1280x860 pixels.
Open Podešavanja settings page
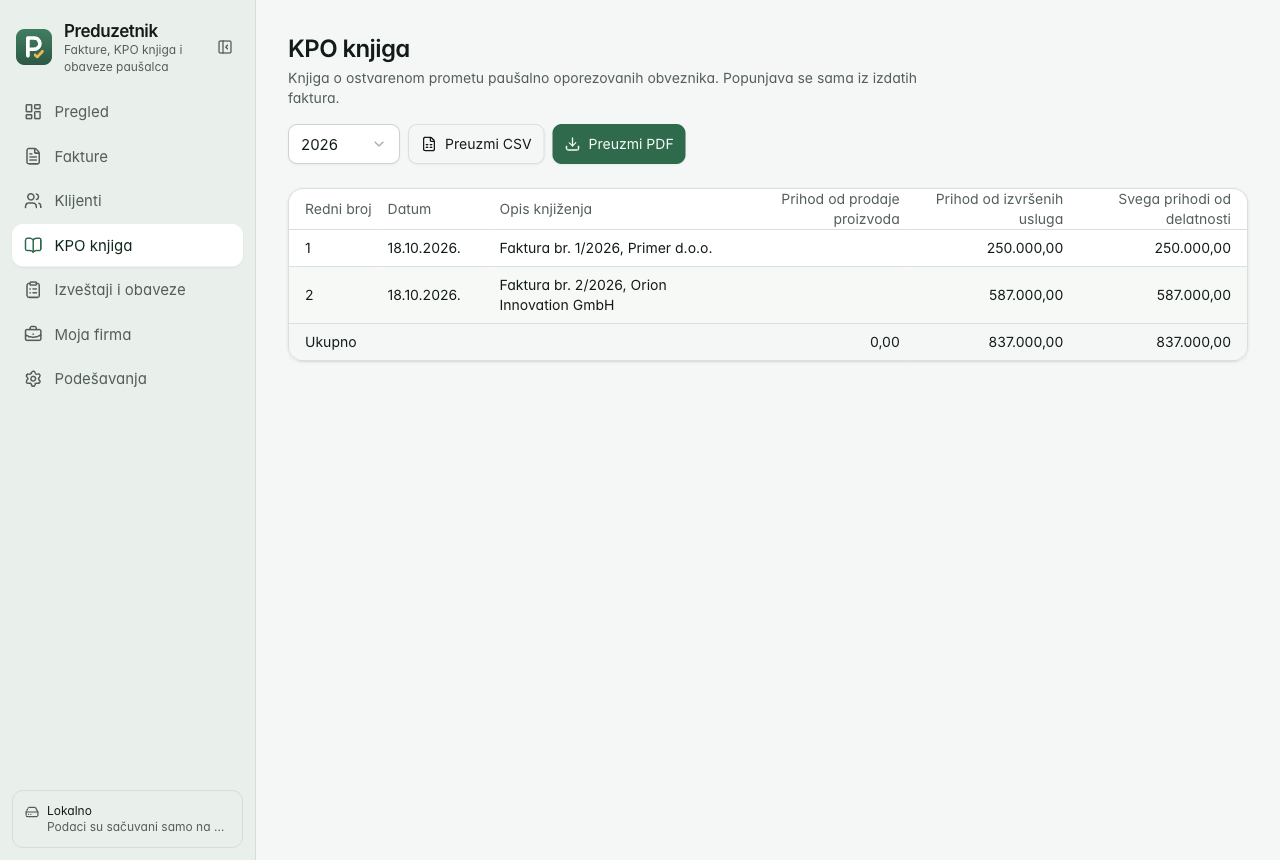tap(127, 379)
